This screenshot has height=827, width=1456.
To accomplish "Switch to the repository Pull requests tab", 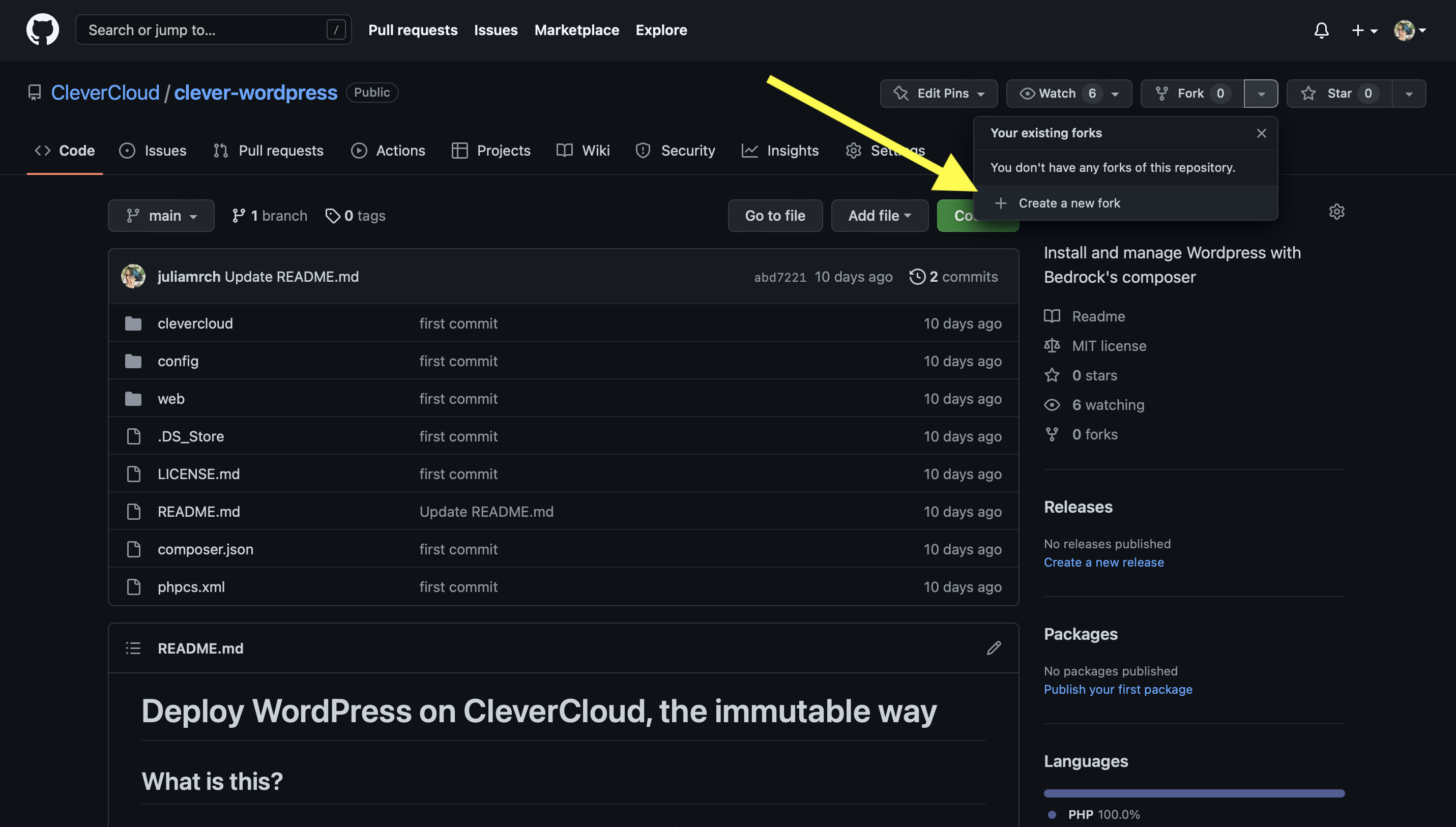I will coord(268,151).
